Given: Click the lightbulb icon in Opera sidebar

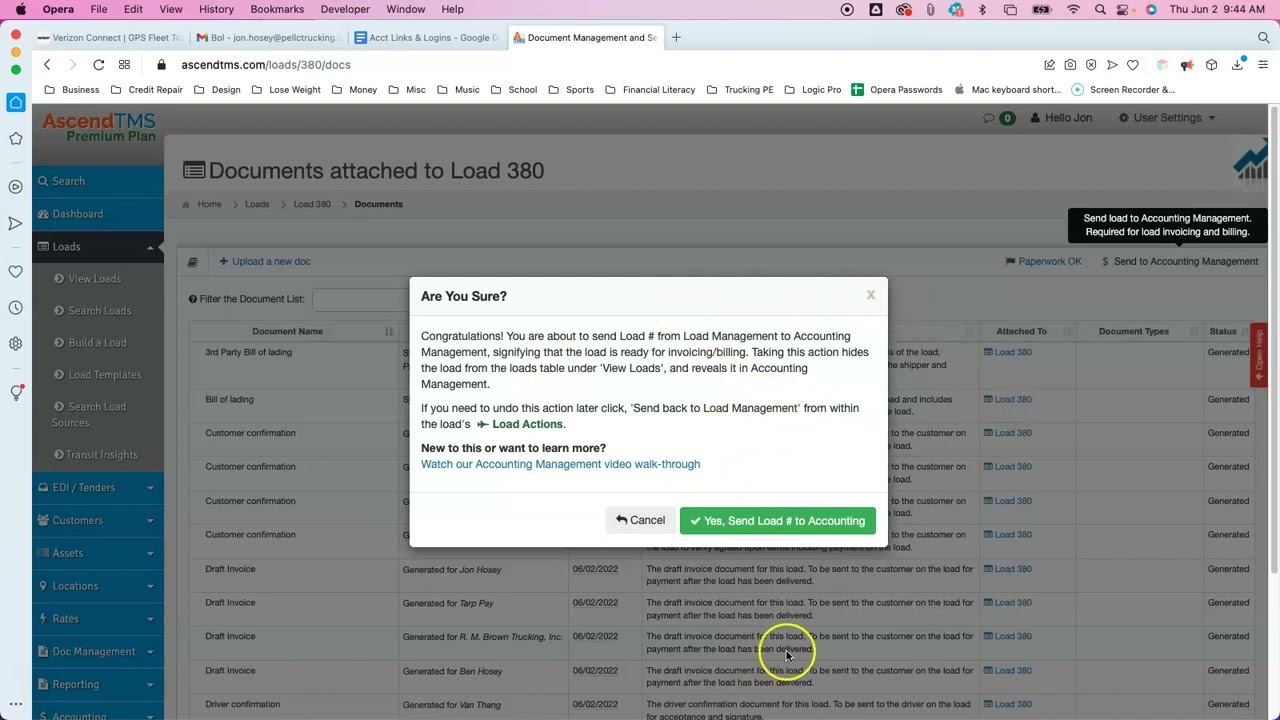Looking at the screenshot, I should tap(16, 393).
